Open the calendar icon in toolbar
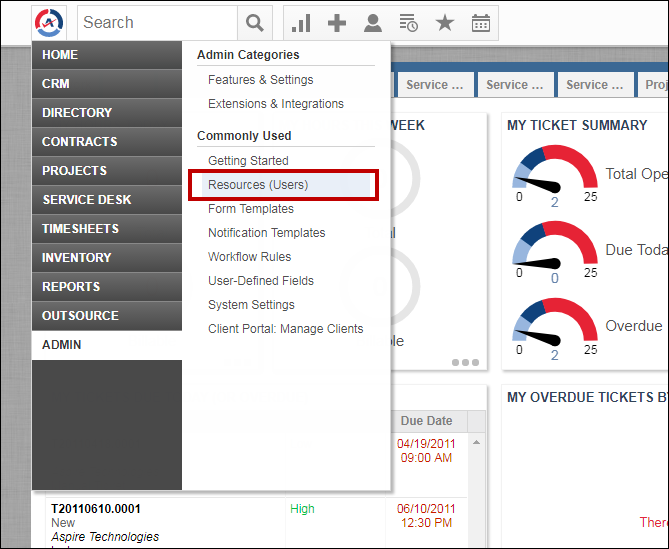Screen dimensions: 669x549 pyautogui.click(x=480, y=23)
